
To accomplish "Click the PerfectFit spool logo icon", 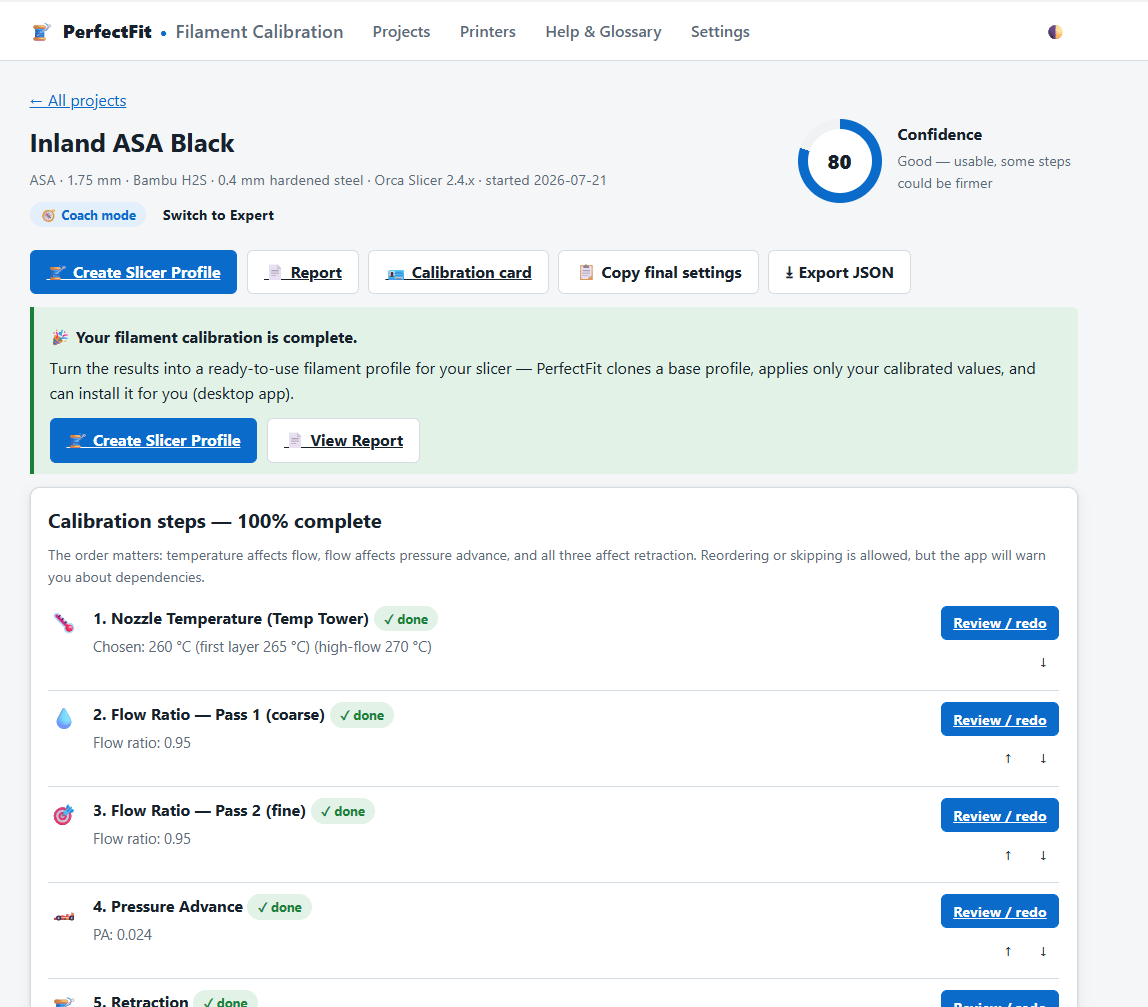I will pos(42,32).
